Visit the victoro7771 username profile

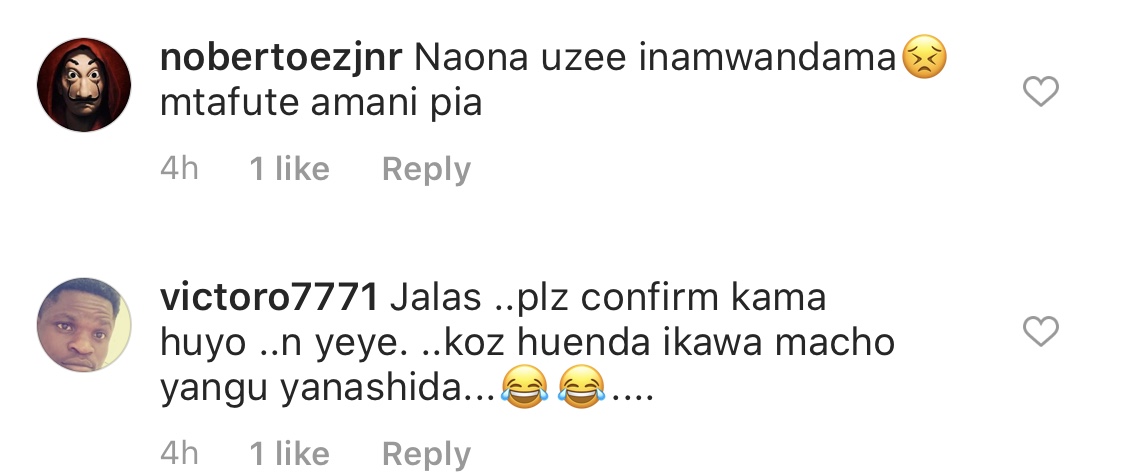(269, 297)
